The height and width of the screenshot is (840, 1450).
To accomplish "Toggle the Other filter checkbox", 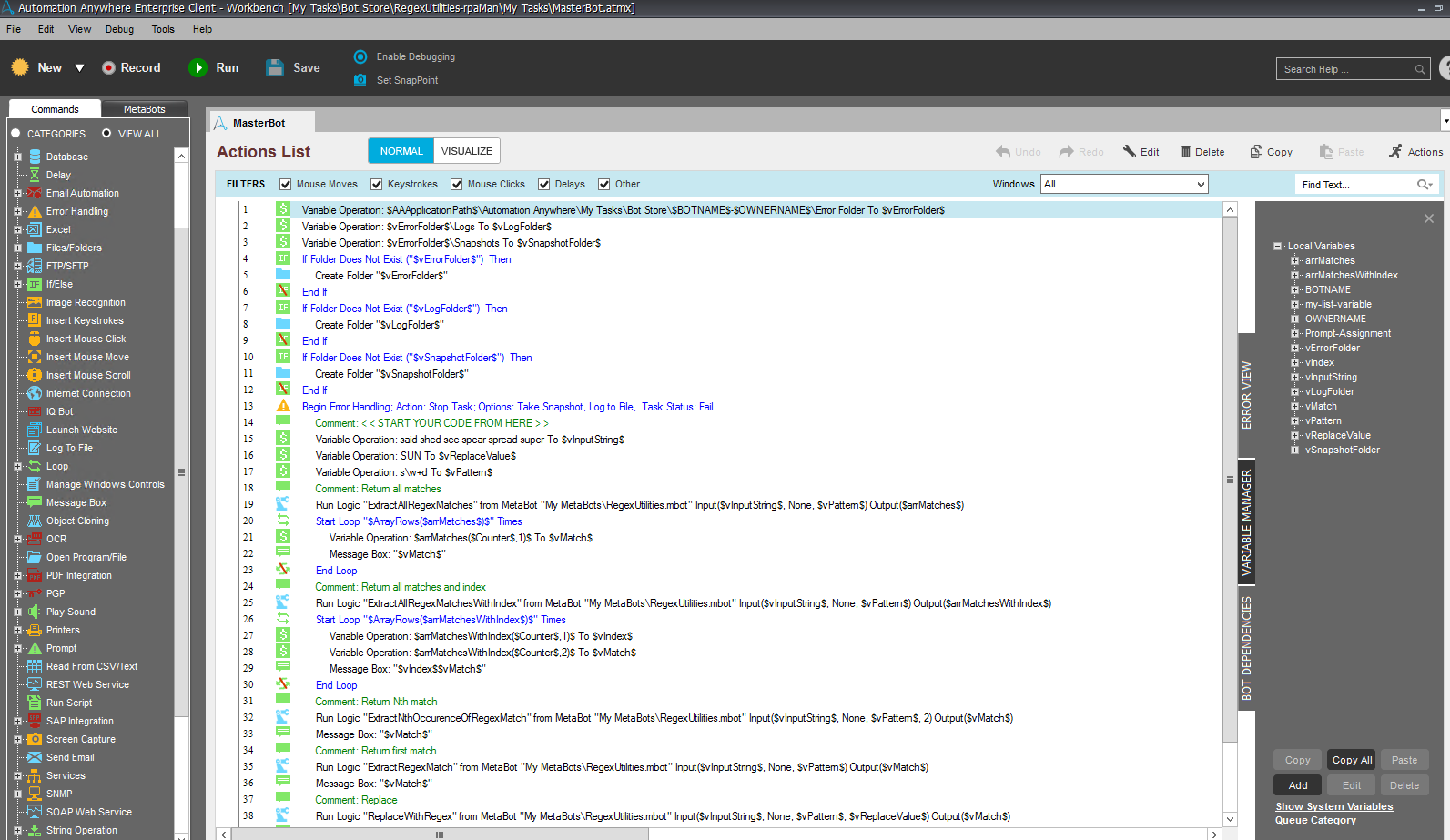I will click(604, 184).
